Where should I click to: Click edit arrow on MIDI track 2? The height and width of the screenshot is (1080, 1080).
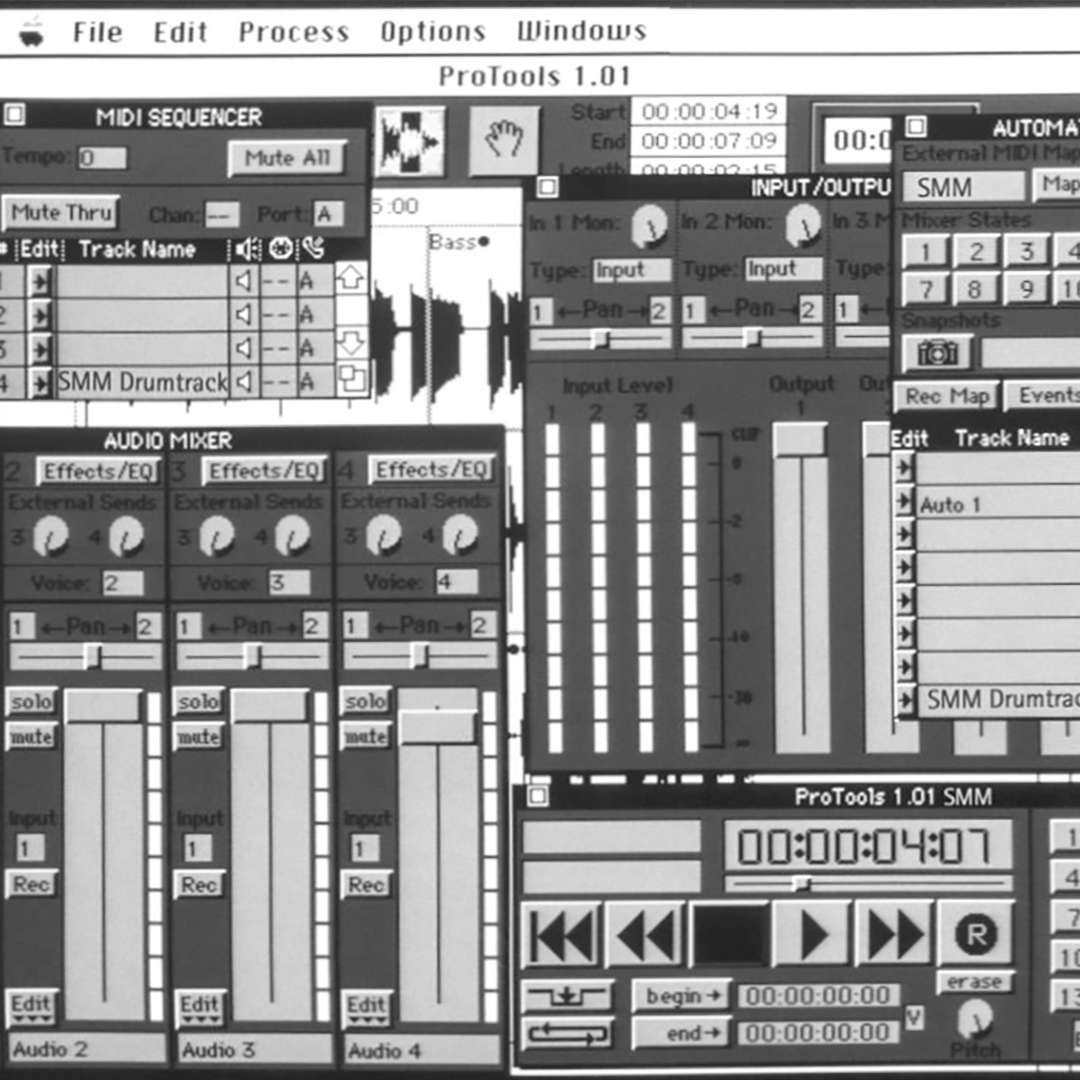[x=40, y=315]
